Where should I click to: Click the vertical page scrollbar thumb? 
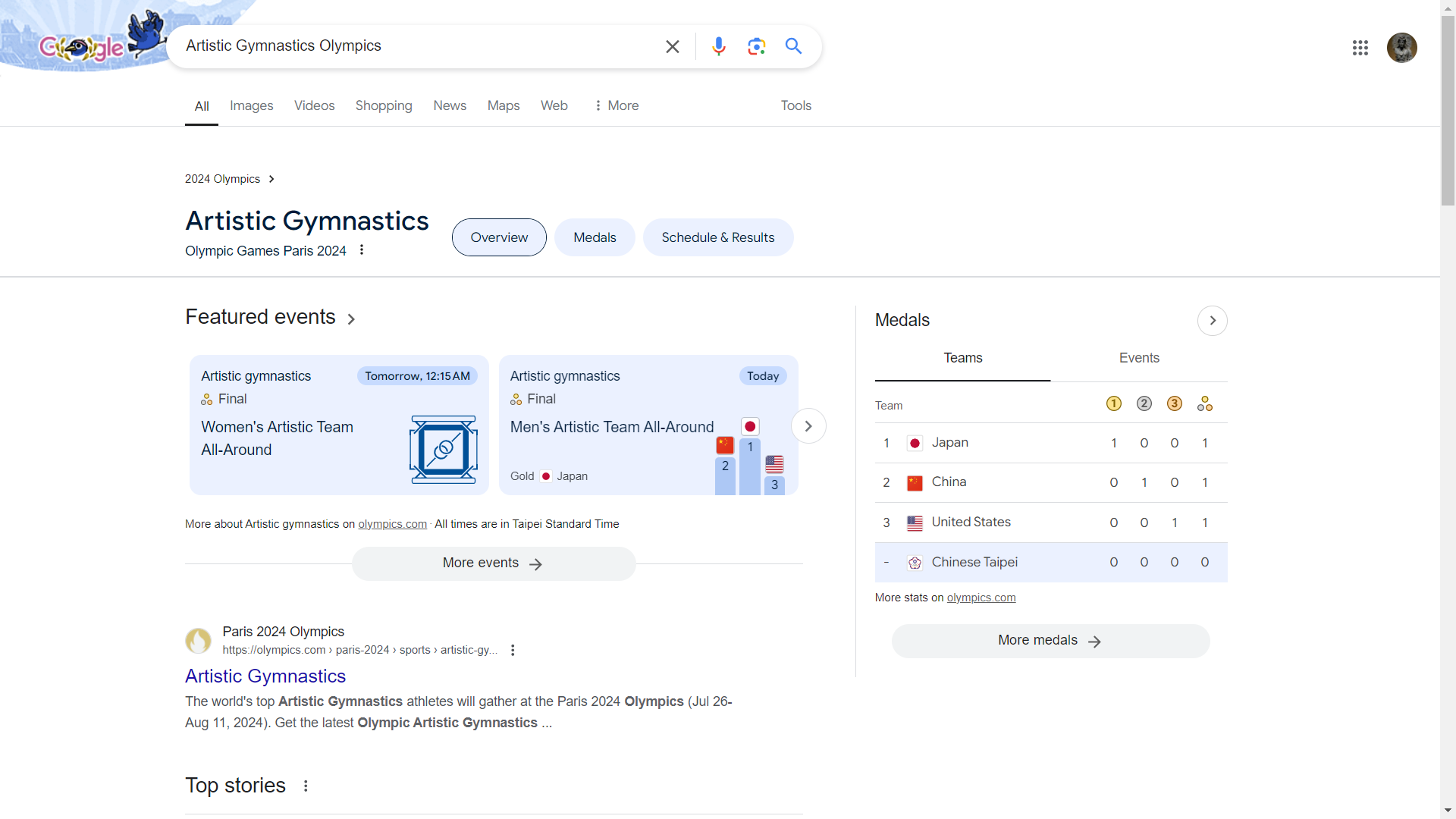coord(1448,110)
